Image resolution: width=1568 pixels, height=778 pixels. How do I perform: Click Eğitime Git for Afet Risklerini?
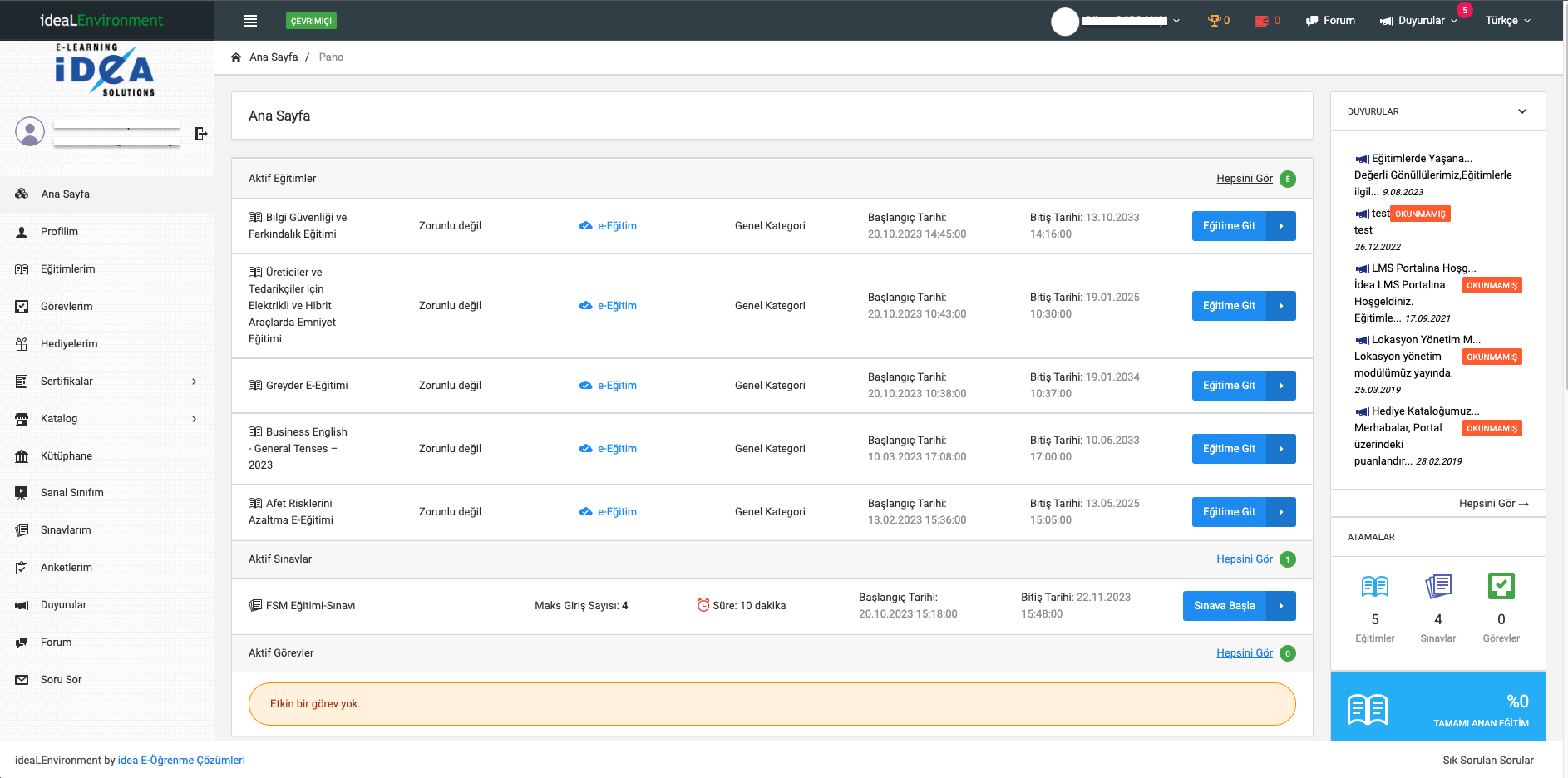click(x=1243, y=512)
